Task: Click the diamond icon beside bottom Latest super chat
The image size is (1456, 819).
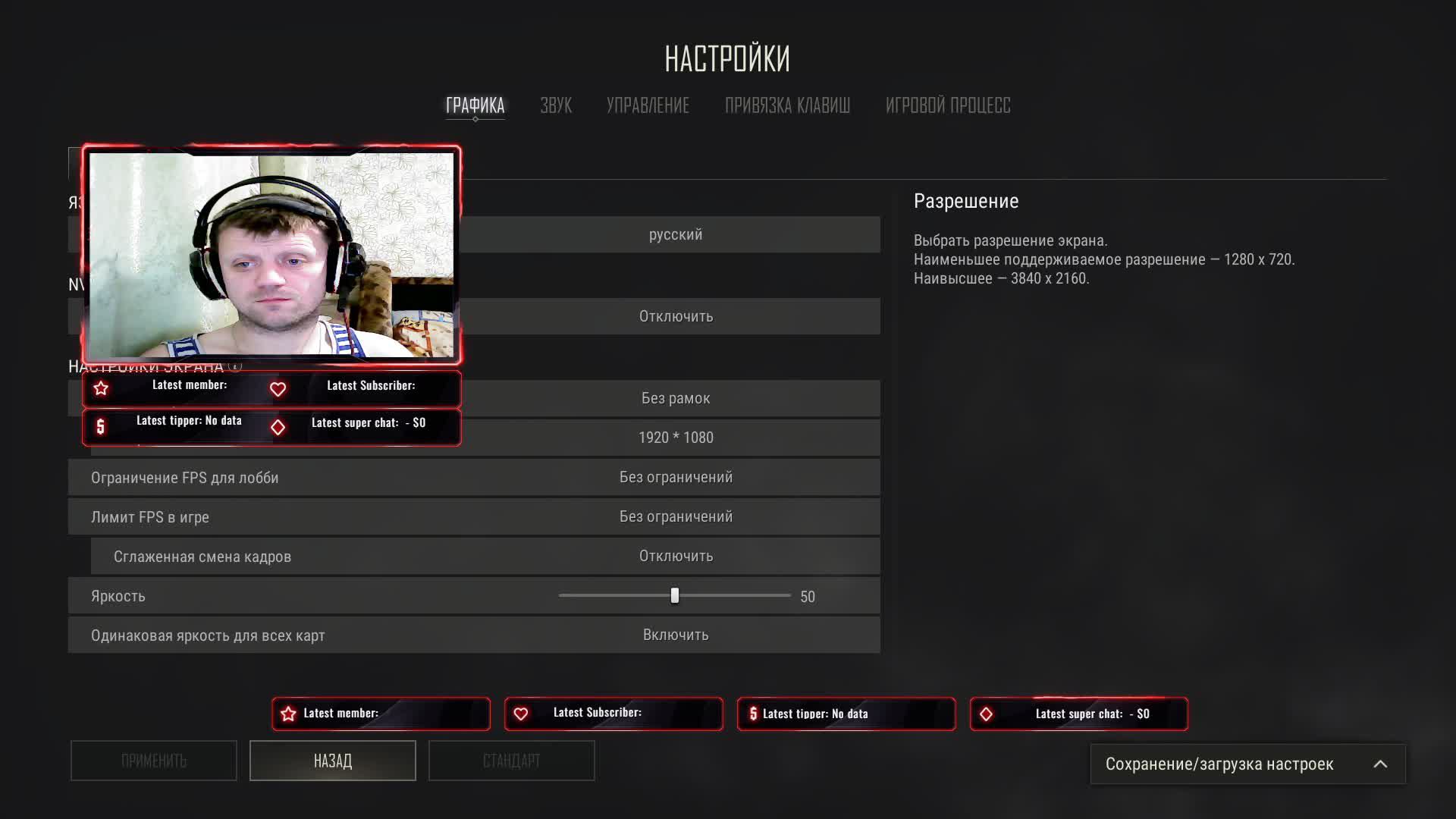Action: 986,714
